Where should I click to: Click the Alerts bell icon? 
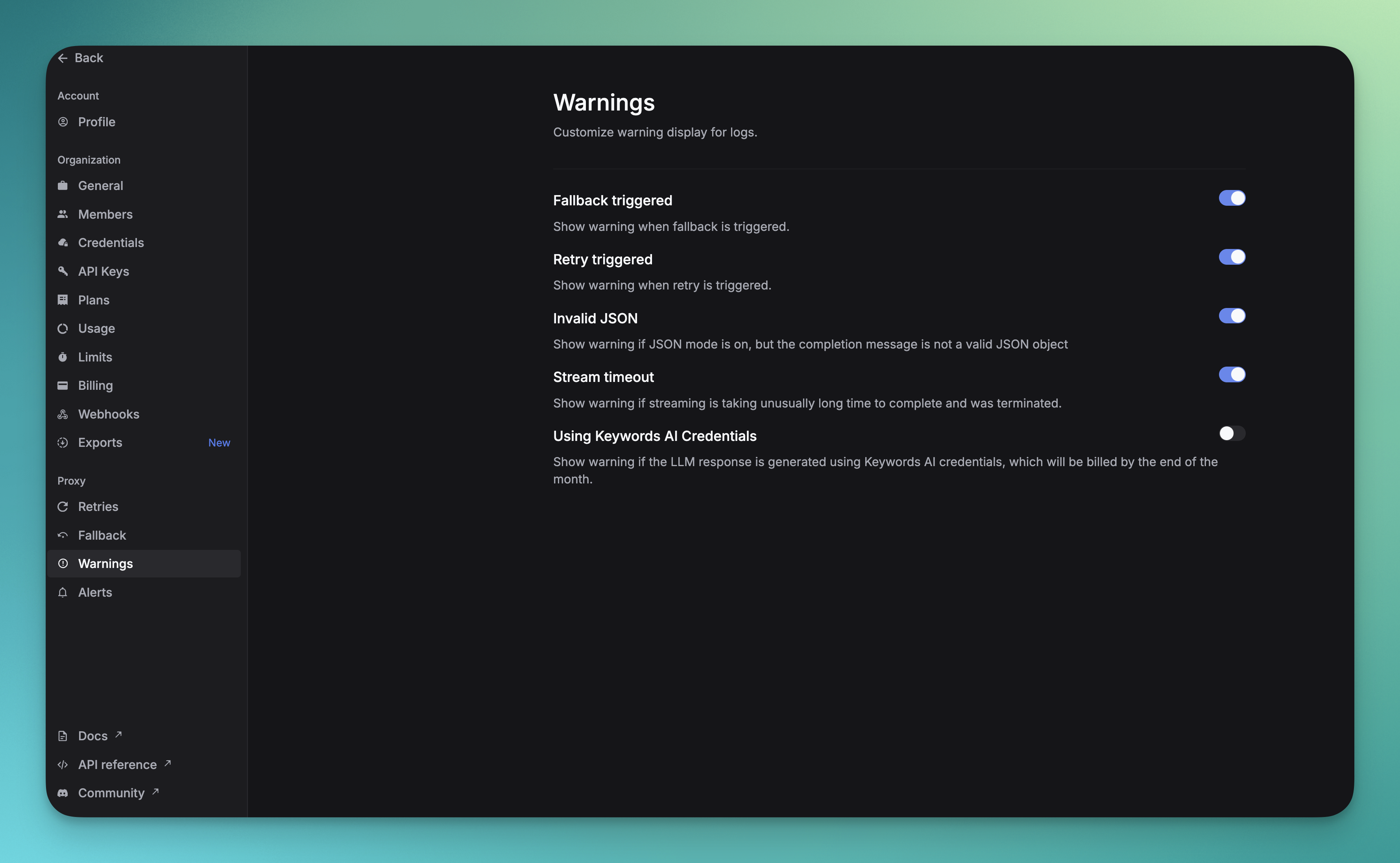(x=63, y=592)
